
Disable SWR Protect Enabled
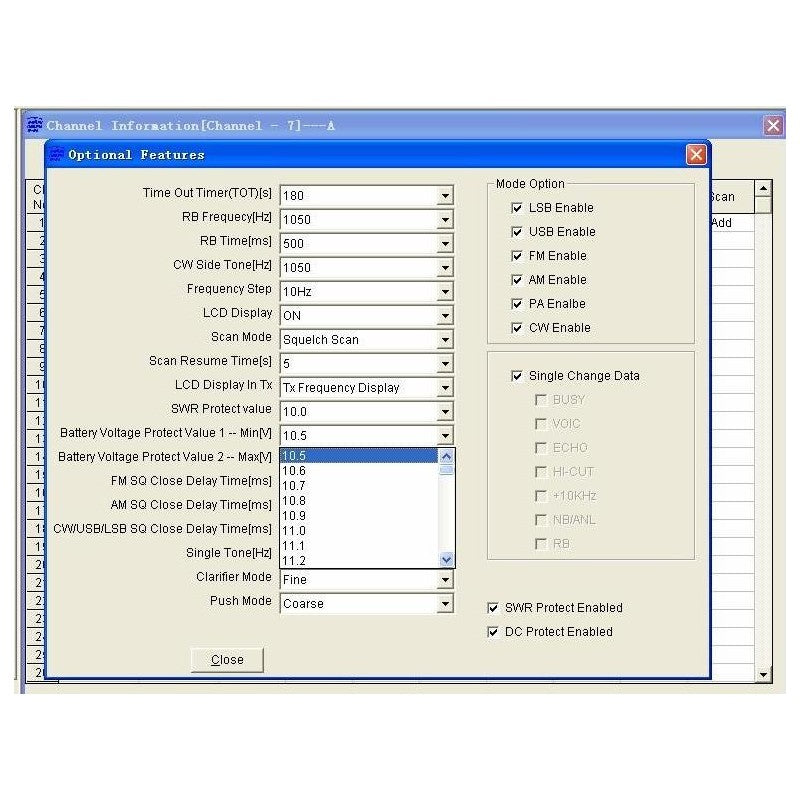(492, 608)
